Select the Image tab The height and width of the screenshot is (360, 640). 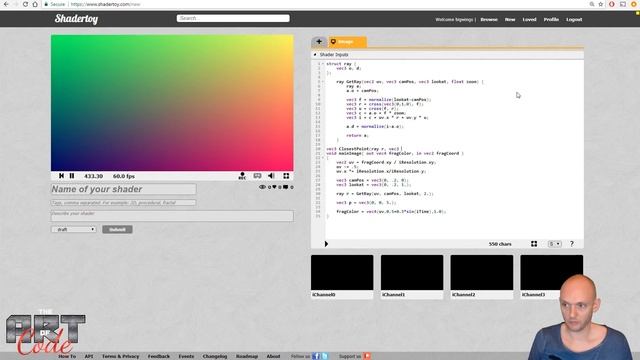tap(347, 42)
